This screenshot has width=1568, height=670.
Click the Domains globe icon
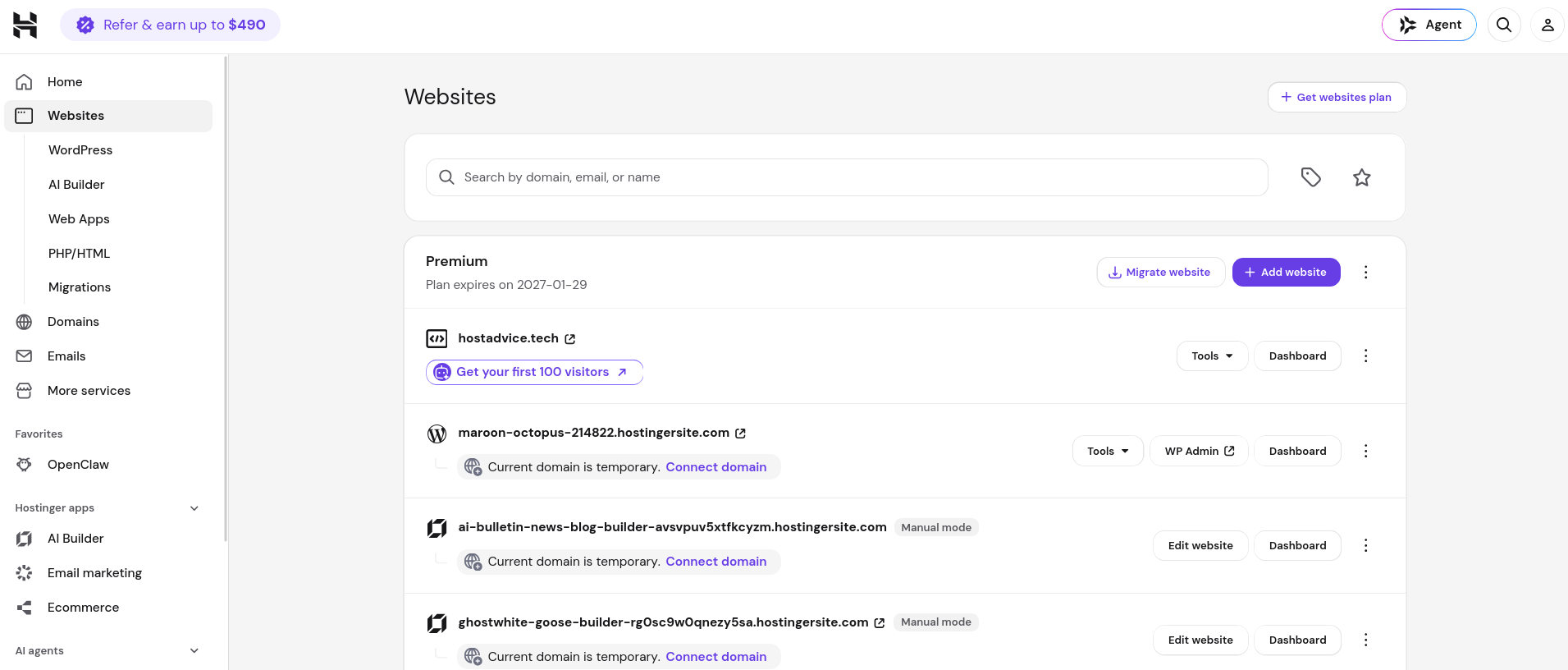pyautogui.click(x=25, y=322)
